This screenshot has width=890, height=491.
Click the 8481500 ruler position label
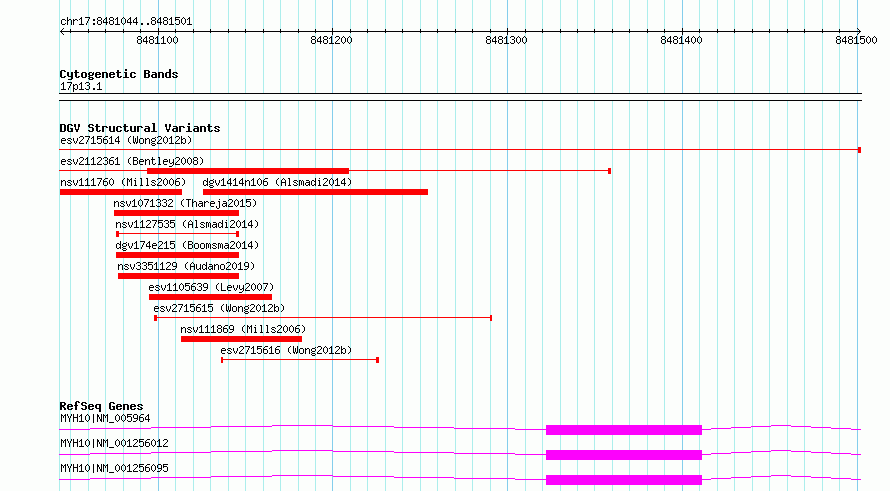[856, 40]
